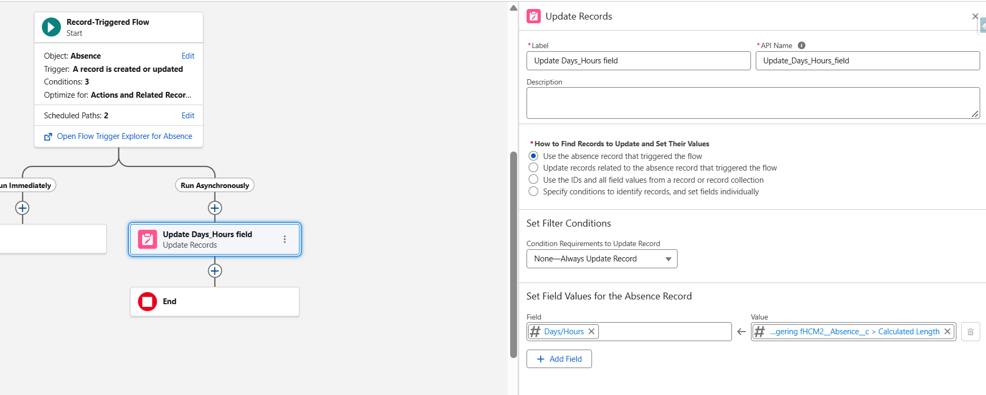986x395 pixels.
Task: Delete the field value row trash icon
Action: [x=970, y=331]
